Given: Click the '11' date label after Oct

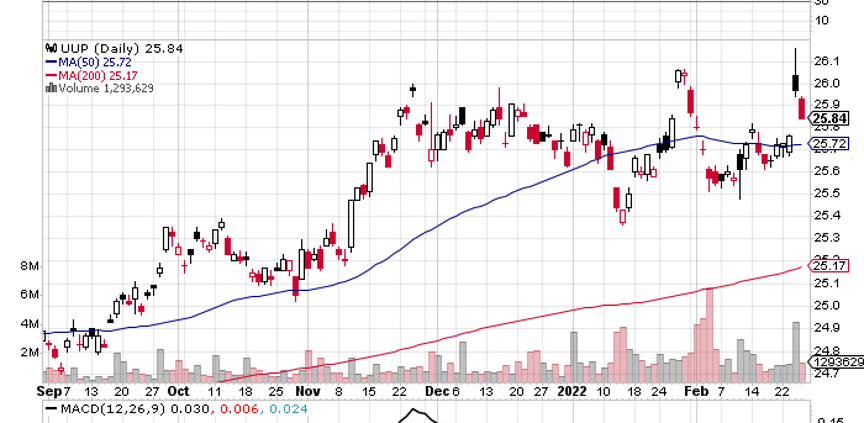Looking at the screenshot, I should 215,392.
